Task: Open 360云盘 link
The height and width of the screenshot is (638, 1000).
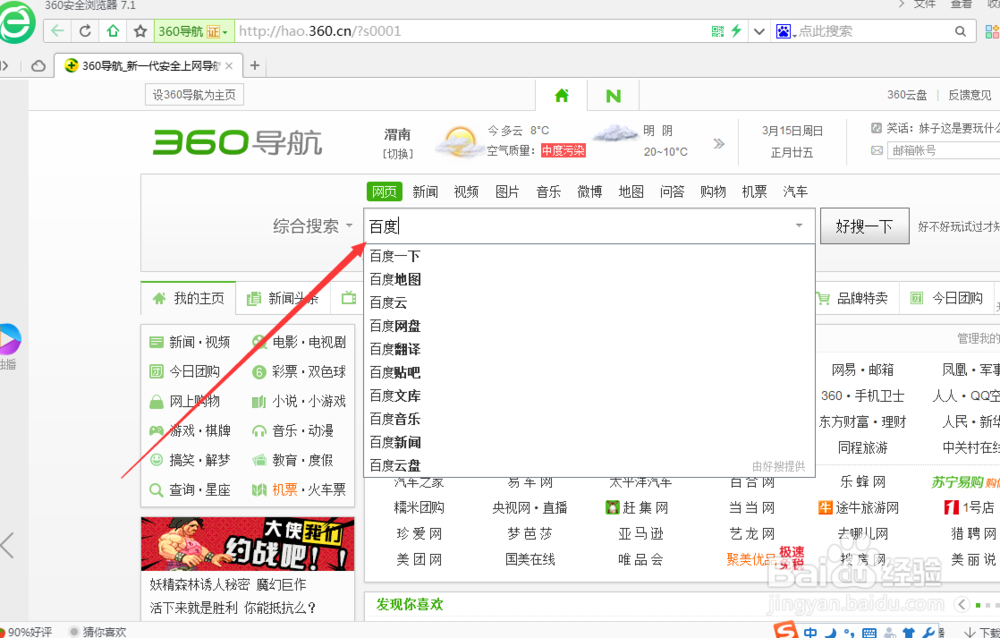Action: [906, 95]
